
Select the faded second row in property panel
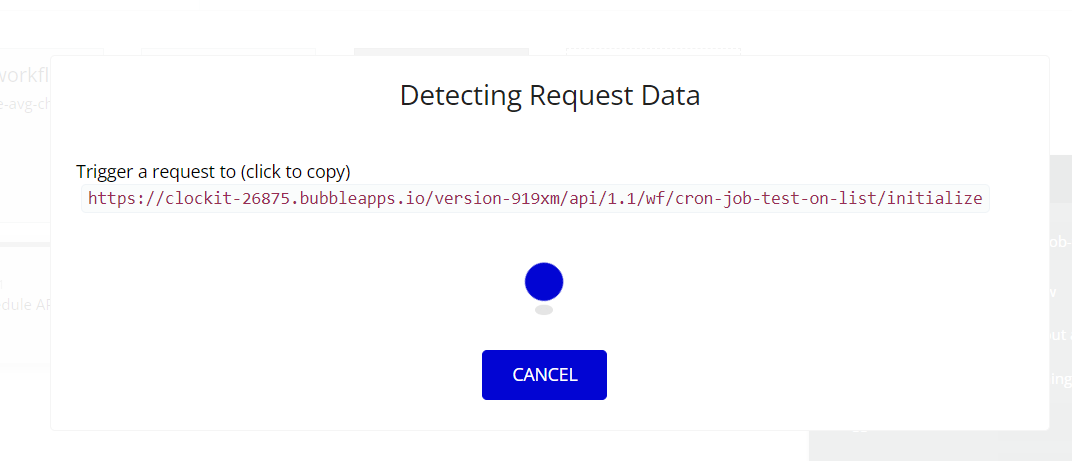click(x=1060, y=292)
